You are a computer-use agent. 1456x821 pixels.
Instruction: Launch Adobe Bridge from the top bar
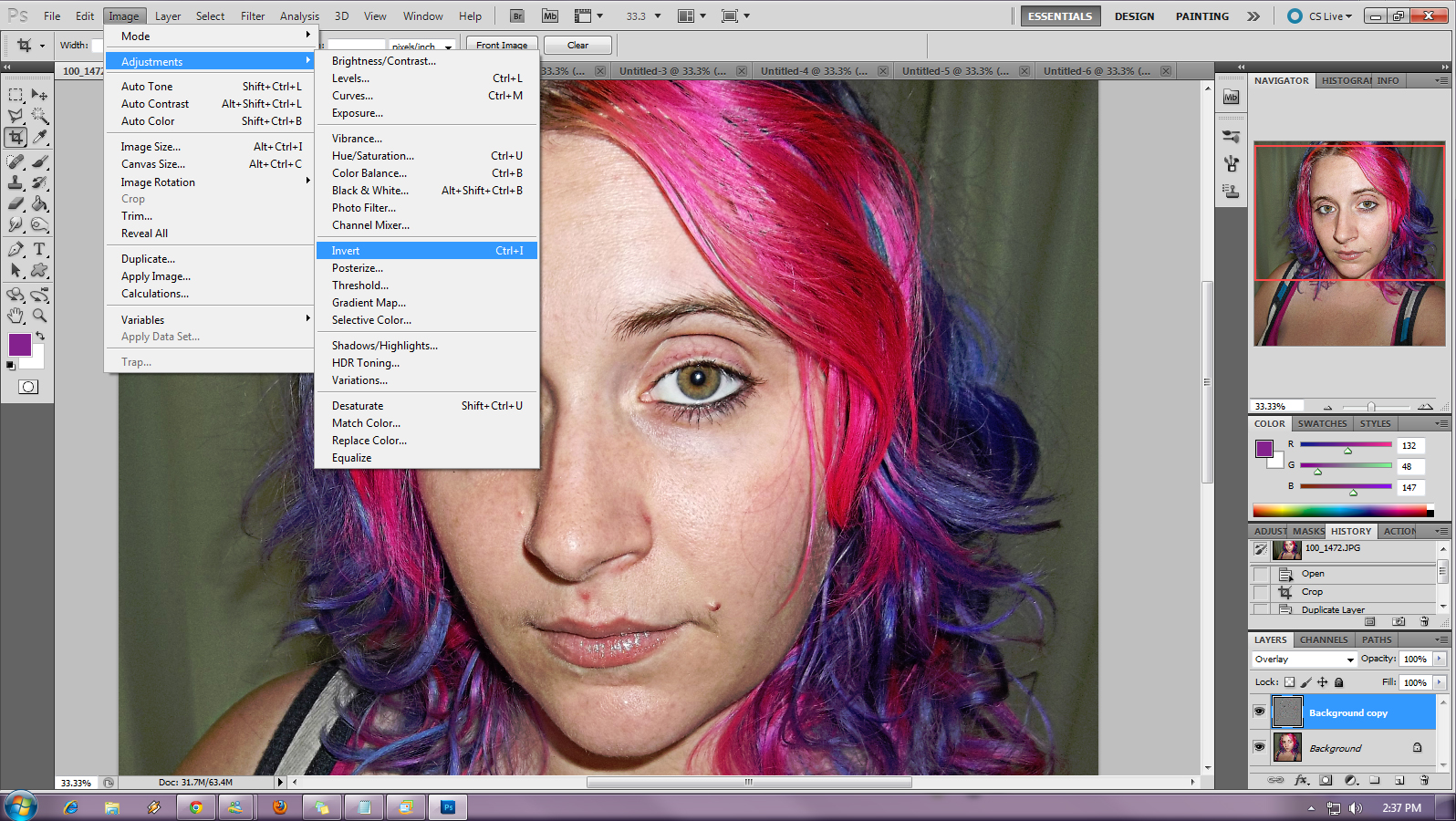(x=517, y=16)
